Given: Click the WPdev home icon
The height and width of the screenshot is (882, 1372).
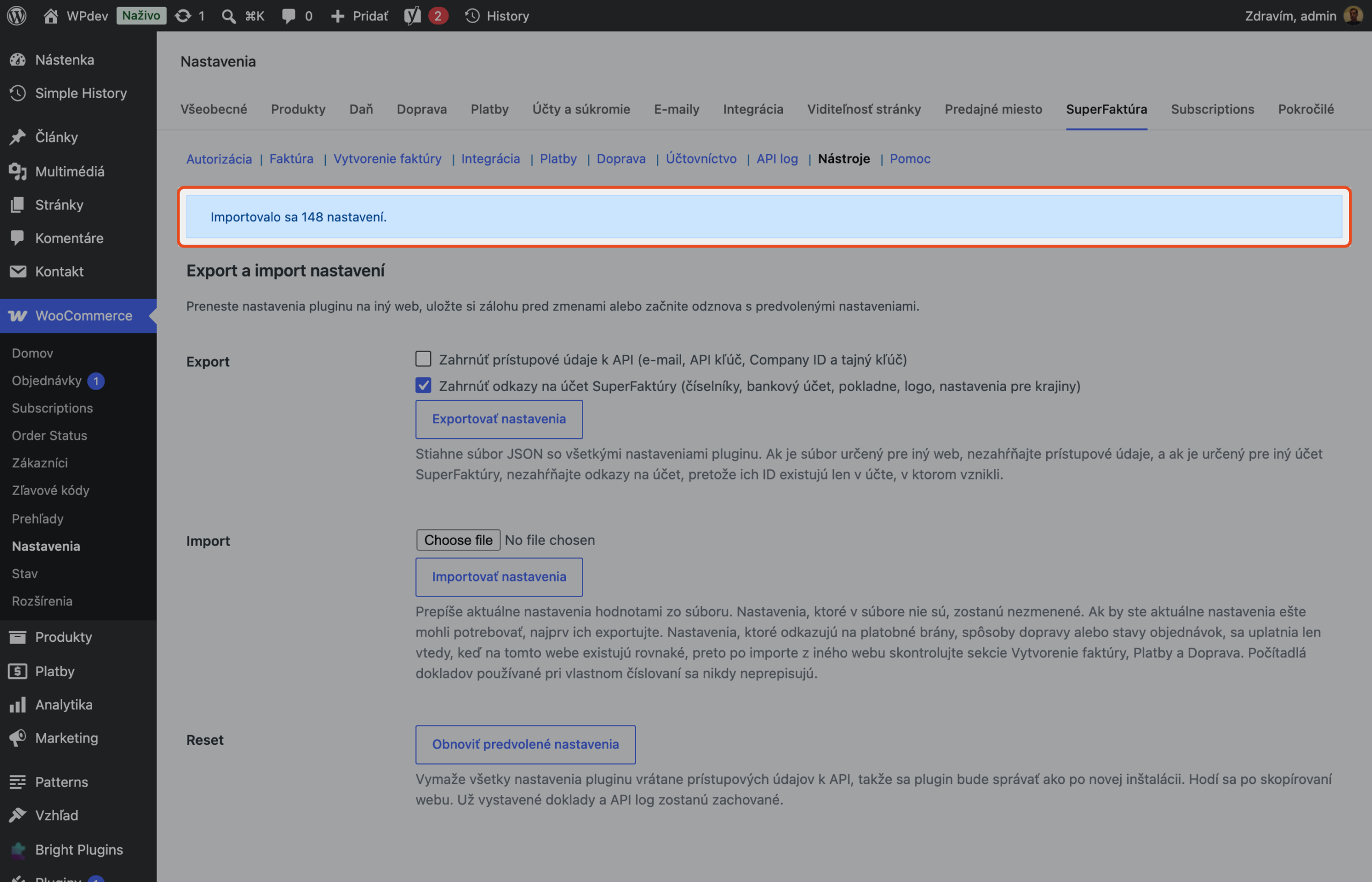Looking at the screenshot, I should [x=50, y=16].
